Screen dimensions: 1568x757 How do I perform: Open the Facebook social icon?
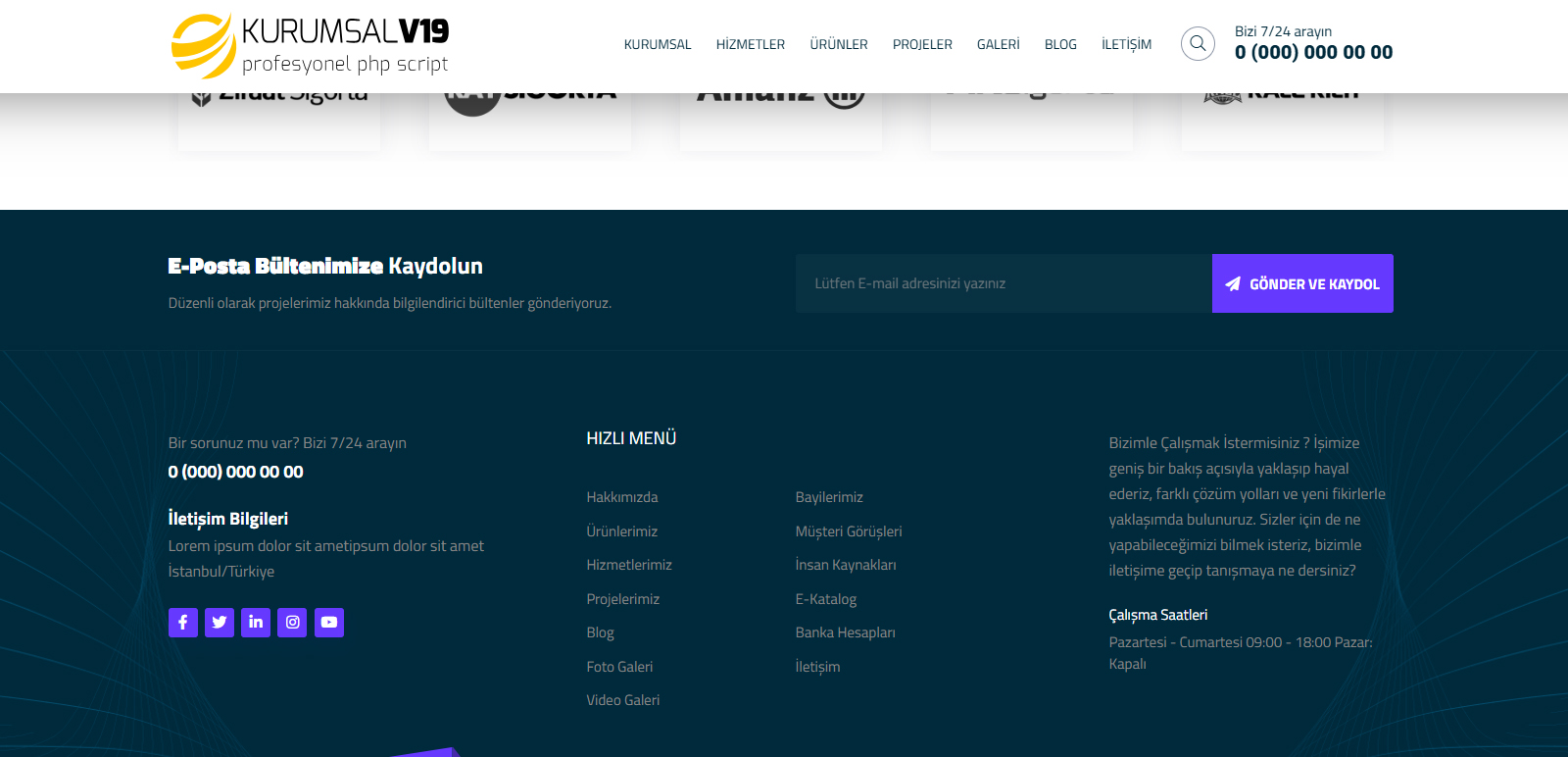click(x=183, y=623)
